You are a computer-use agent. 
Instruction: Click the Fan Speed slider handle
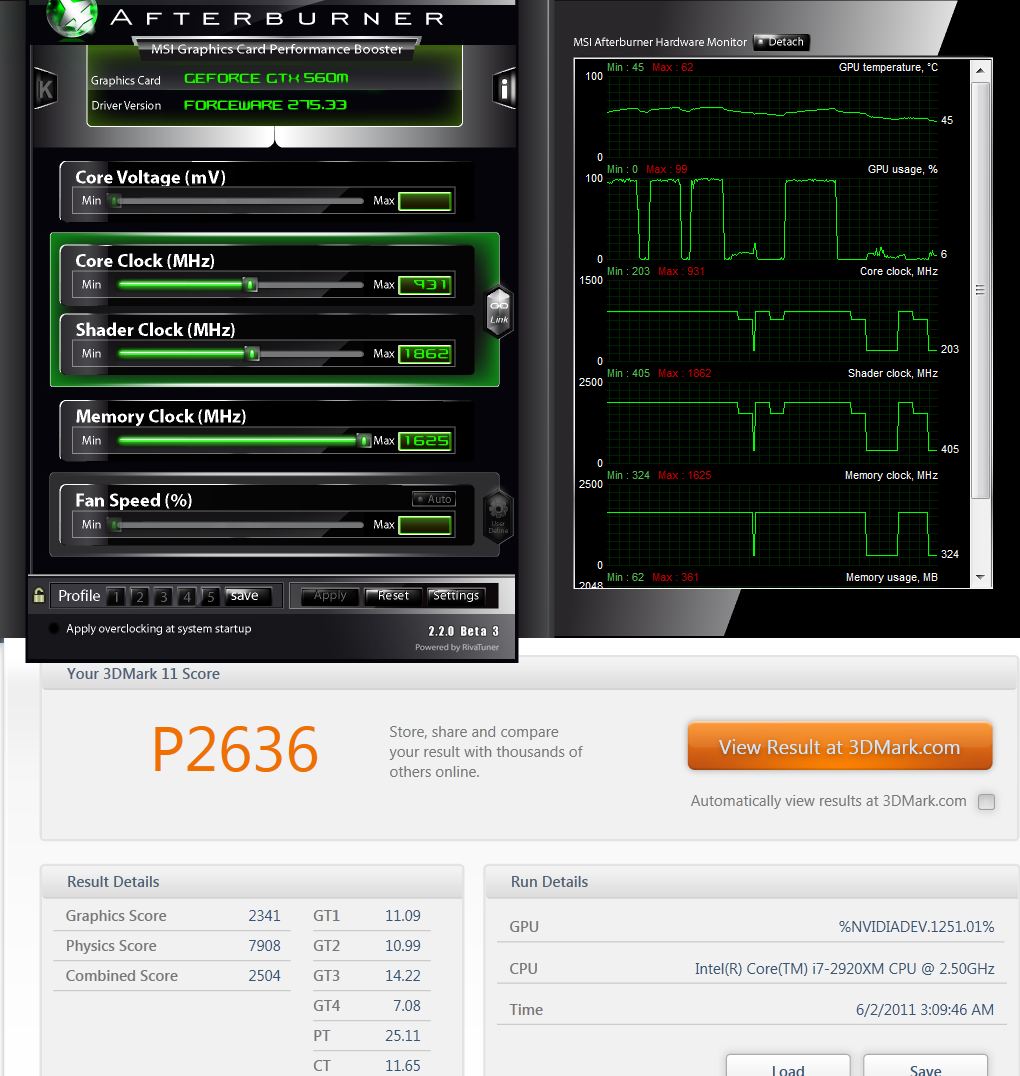(x=116, y=525)
